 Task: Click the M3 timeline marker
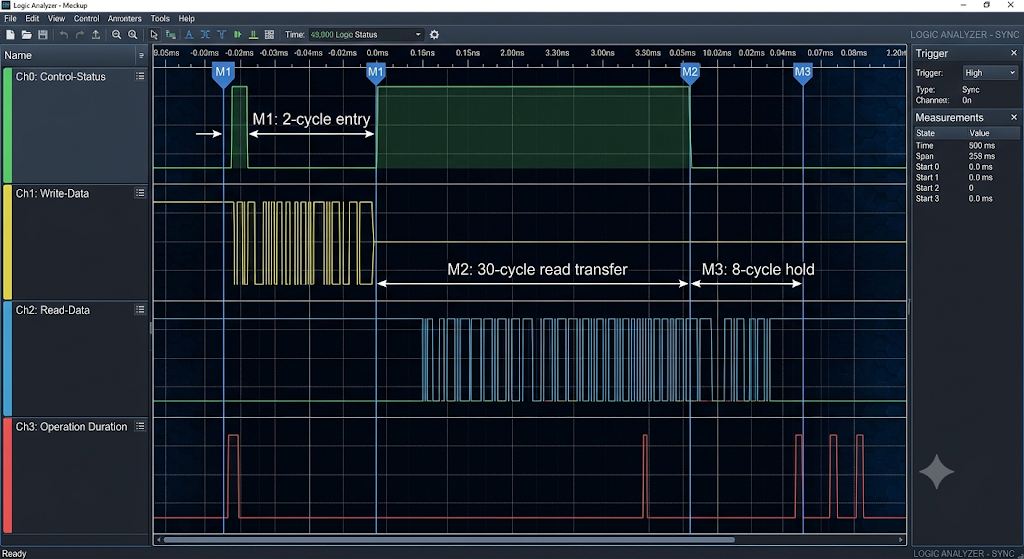[803, 73]
